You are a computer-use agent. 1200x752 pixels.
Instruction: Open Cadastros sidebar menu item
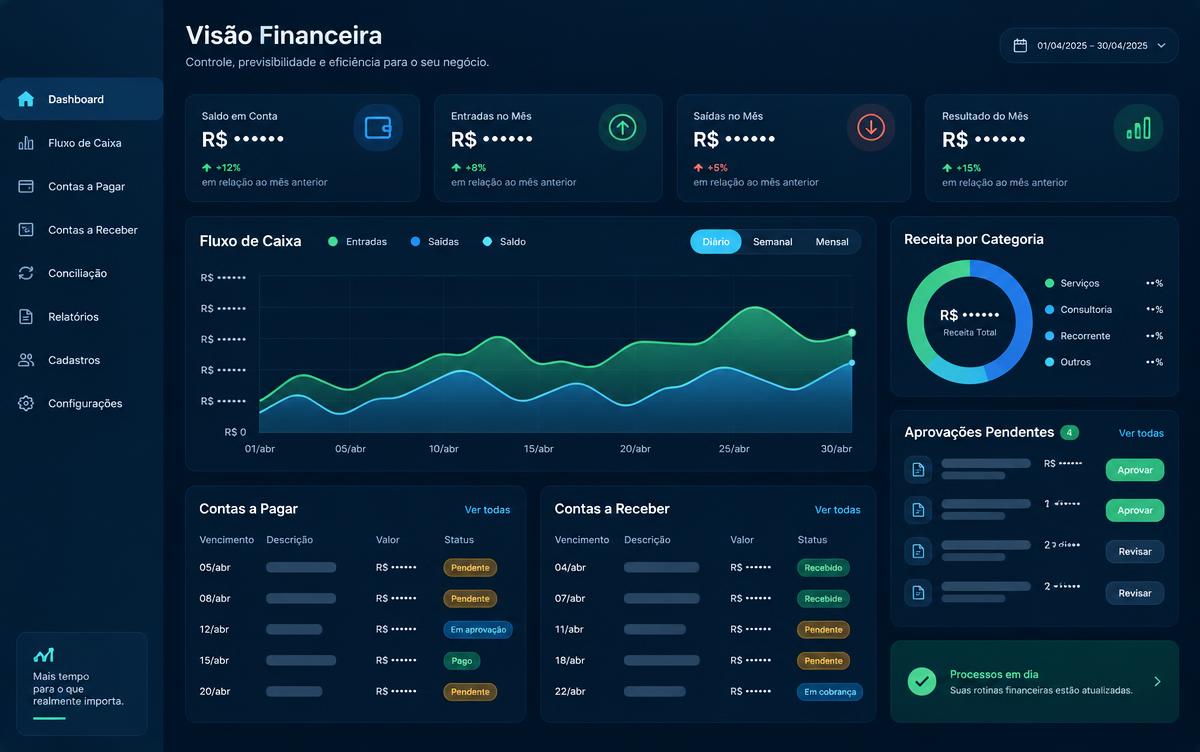coord(81,360)
